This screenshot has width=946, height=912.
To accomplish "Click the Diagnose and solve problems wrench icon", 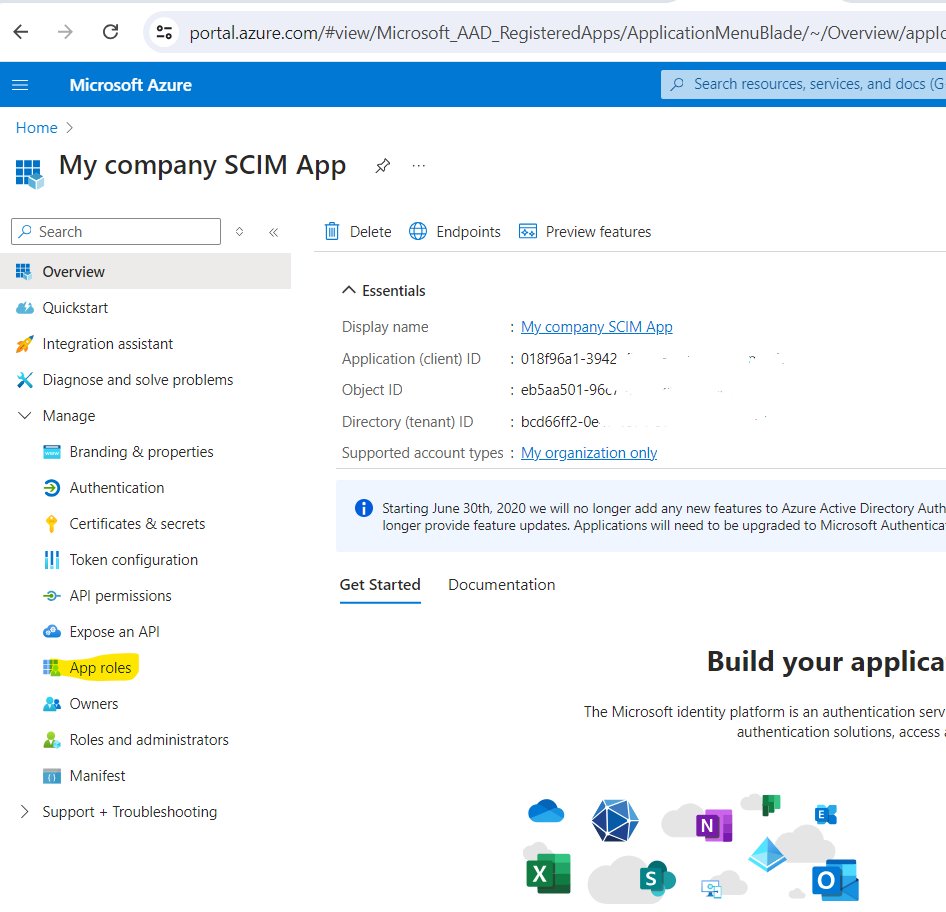I will (25, 380).
